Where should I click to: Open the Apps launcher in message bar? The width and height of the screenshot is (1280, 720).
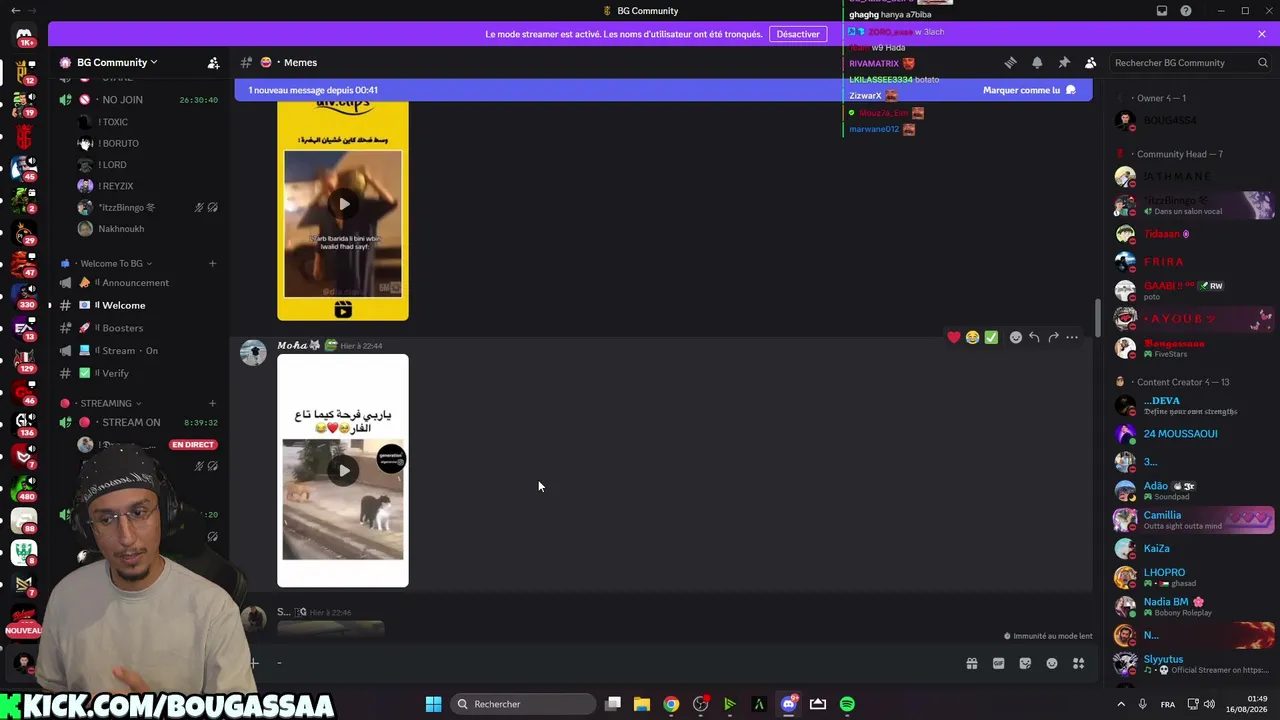1079,663
